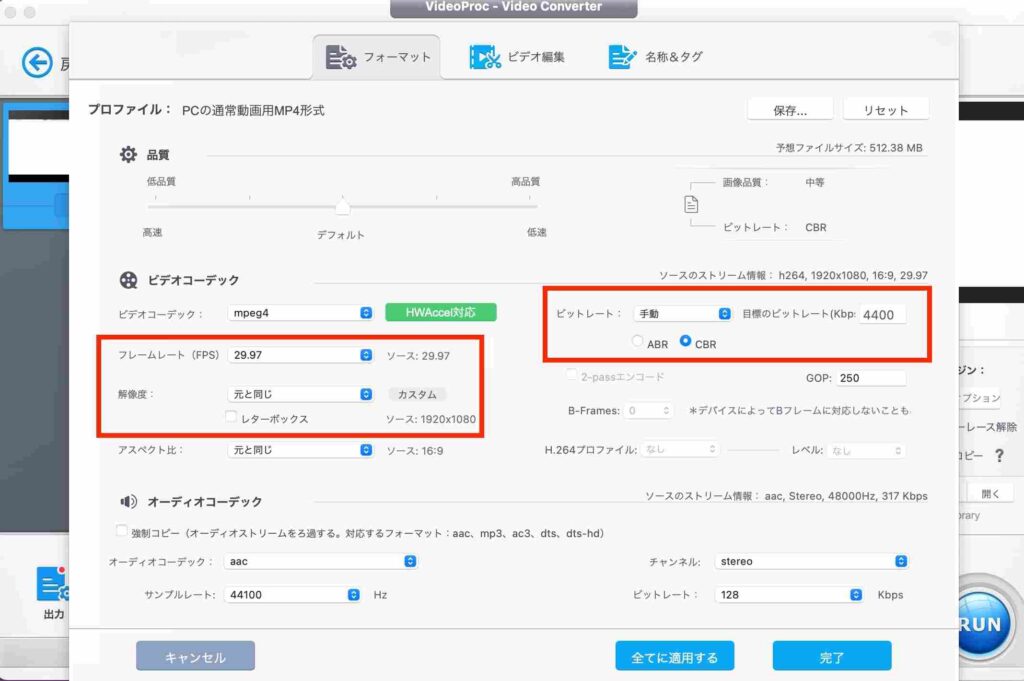1024x681 pixels.
Task: Click the フォーマット tab icon
Action: [340, 57]
